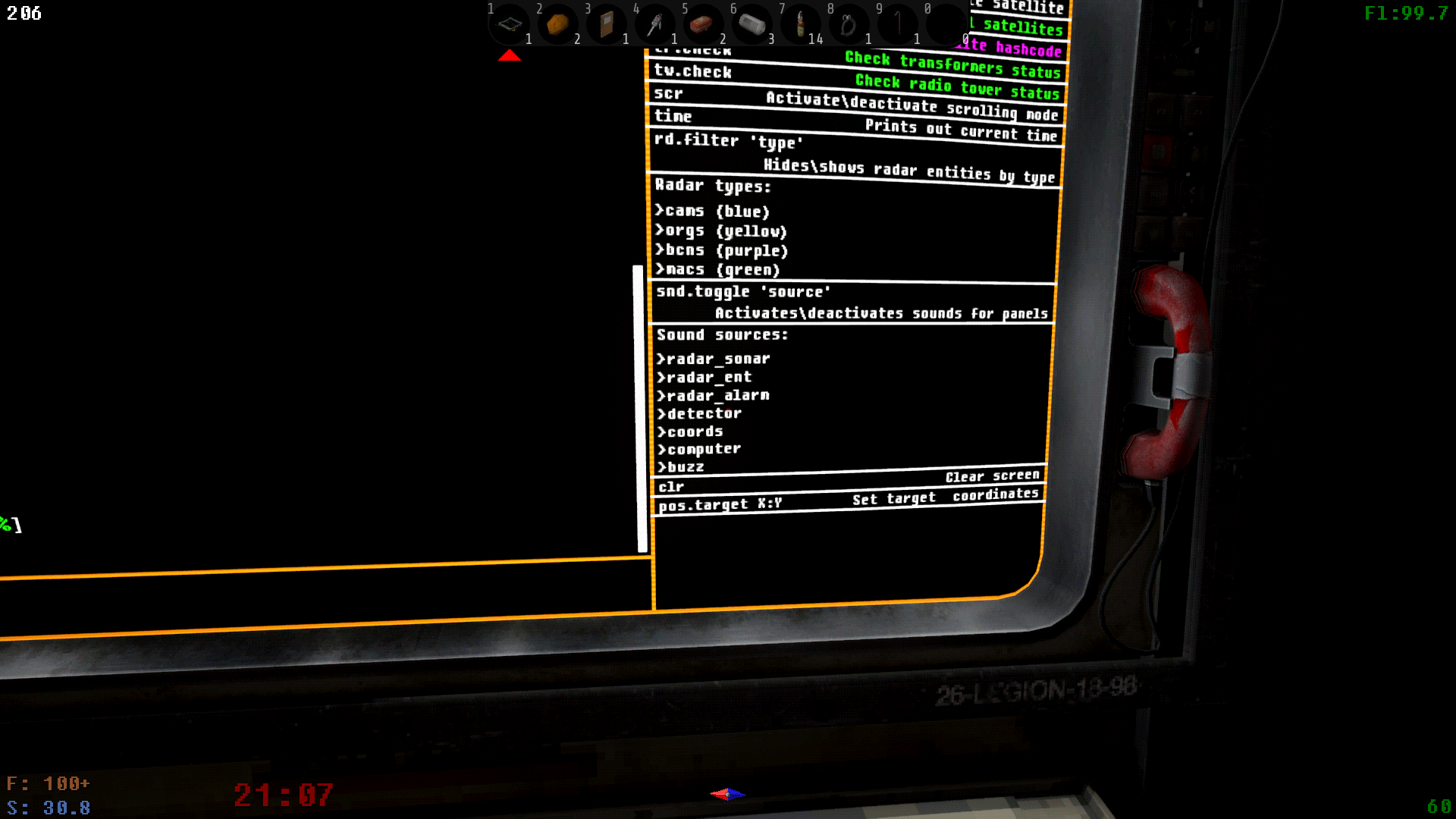Click 'Check radio tower status' description

pyautogui.click(x=957, y=86)
